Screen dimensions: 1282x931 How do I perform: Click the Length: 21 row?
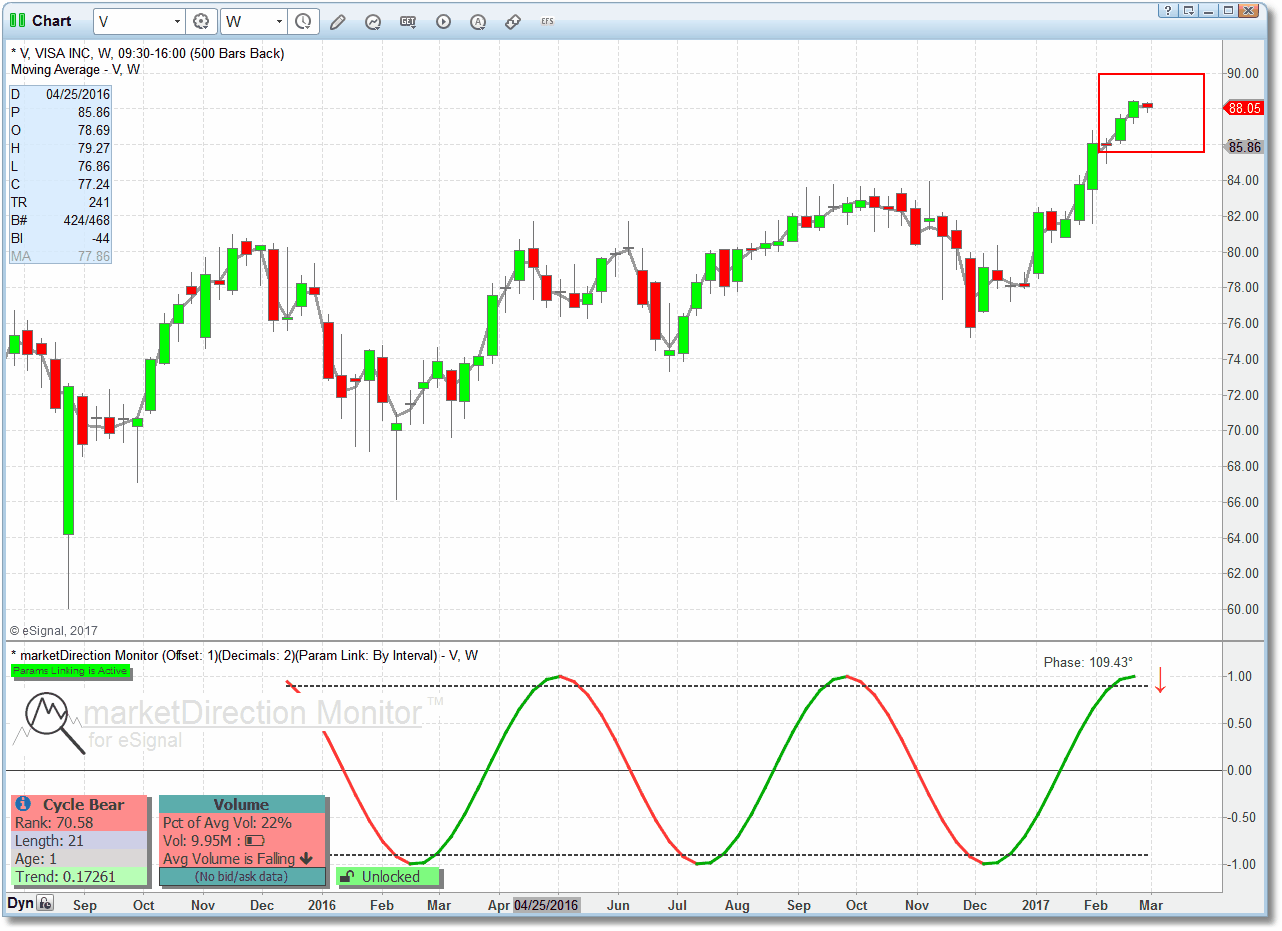(x=80, y=841)
